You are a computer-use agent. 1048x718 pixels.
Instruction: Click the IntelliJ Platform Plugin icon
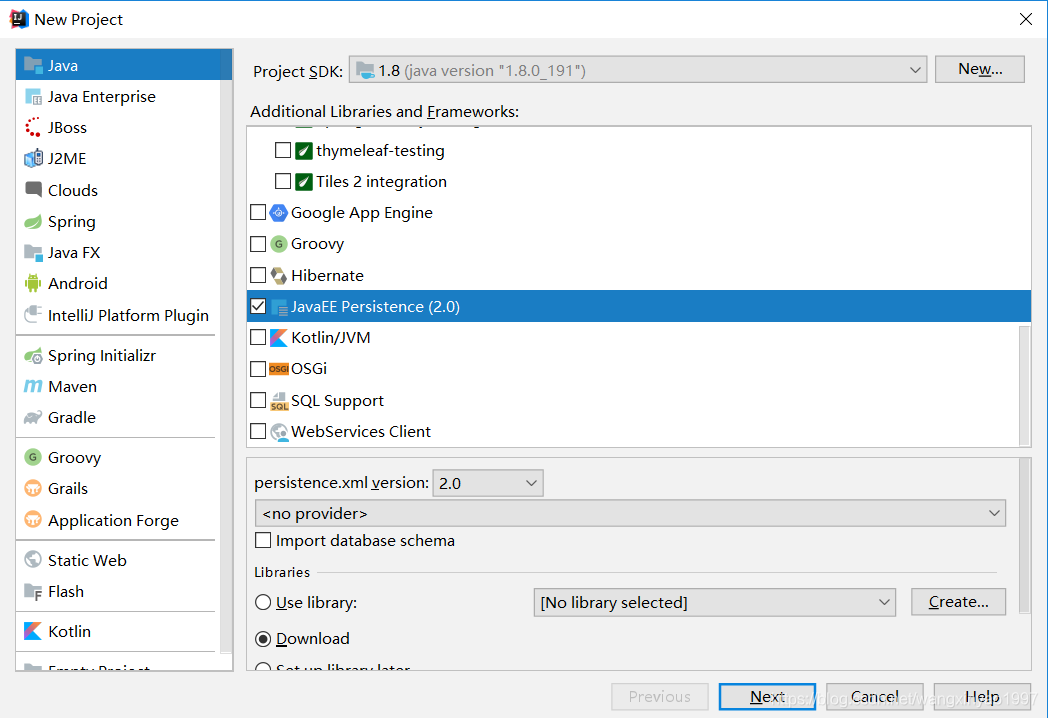click(x=33, y=315)
